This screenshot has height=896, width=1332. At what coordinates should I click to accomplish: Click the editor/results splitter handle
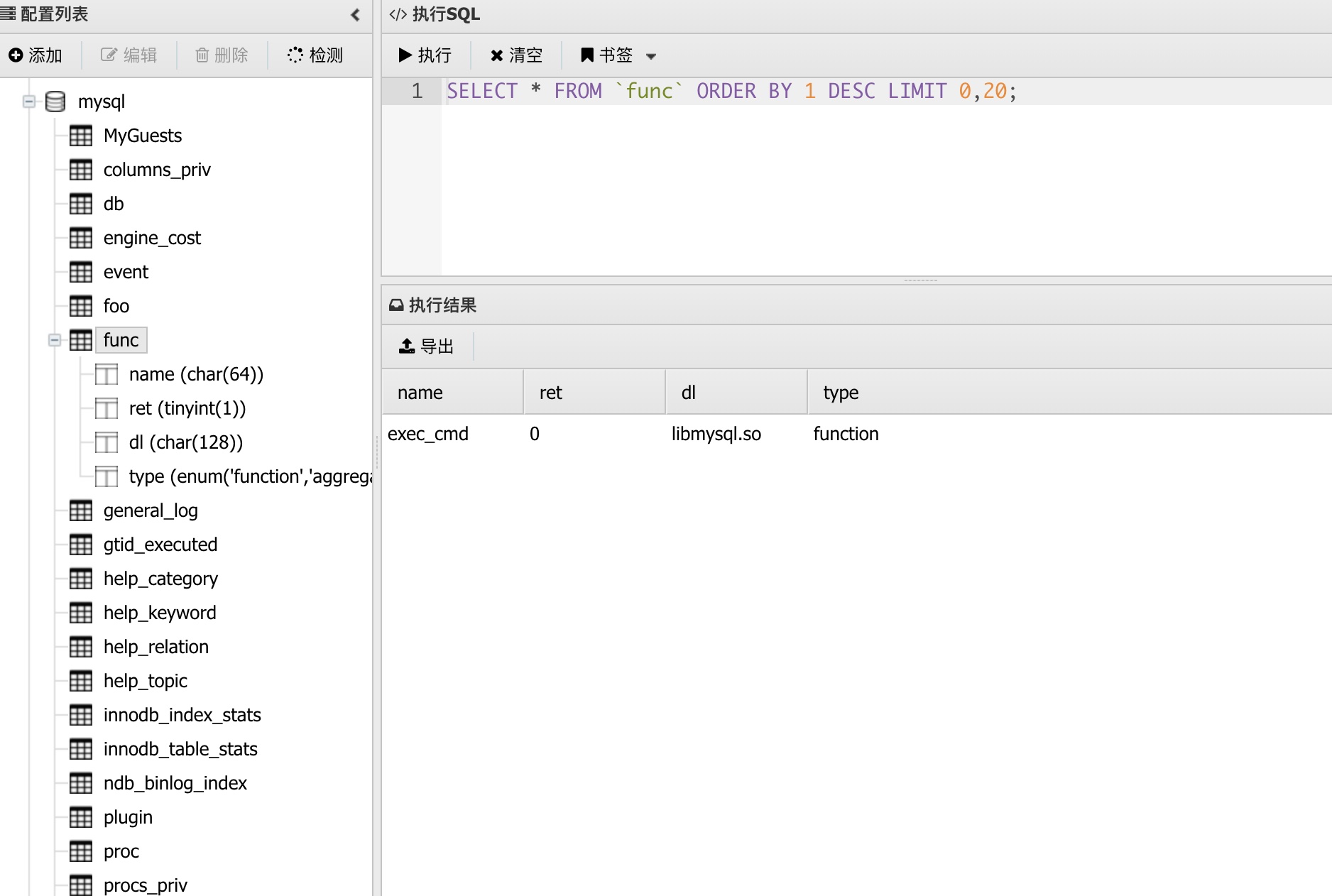coord(921,280)
